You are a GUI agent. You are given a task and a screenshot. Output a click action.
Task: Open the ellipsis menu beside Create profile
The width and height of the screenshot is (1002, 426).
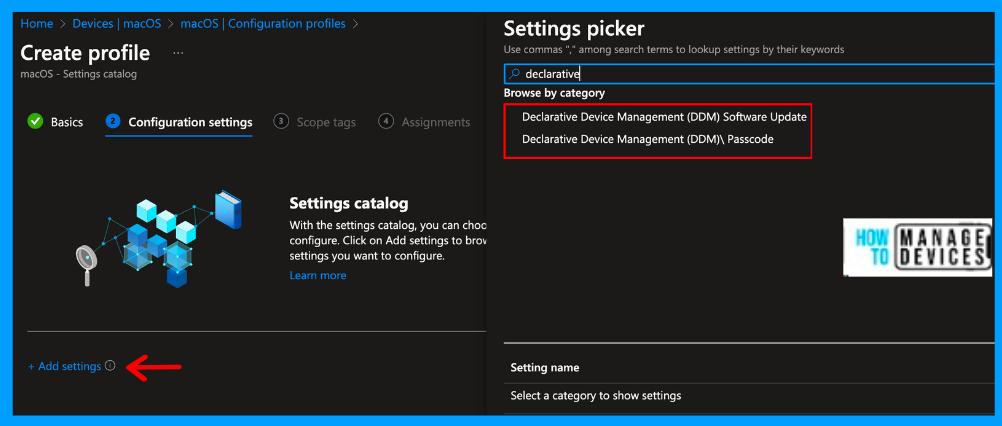(x=178, y=53)
